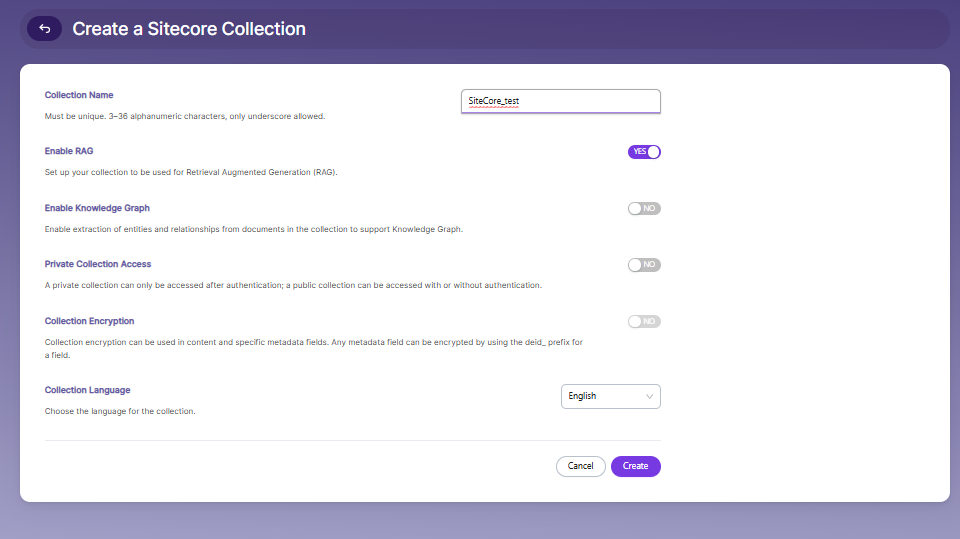Cancel the collection creation
The width and height of the screenshot is (960, 539).
point(580,466)
